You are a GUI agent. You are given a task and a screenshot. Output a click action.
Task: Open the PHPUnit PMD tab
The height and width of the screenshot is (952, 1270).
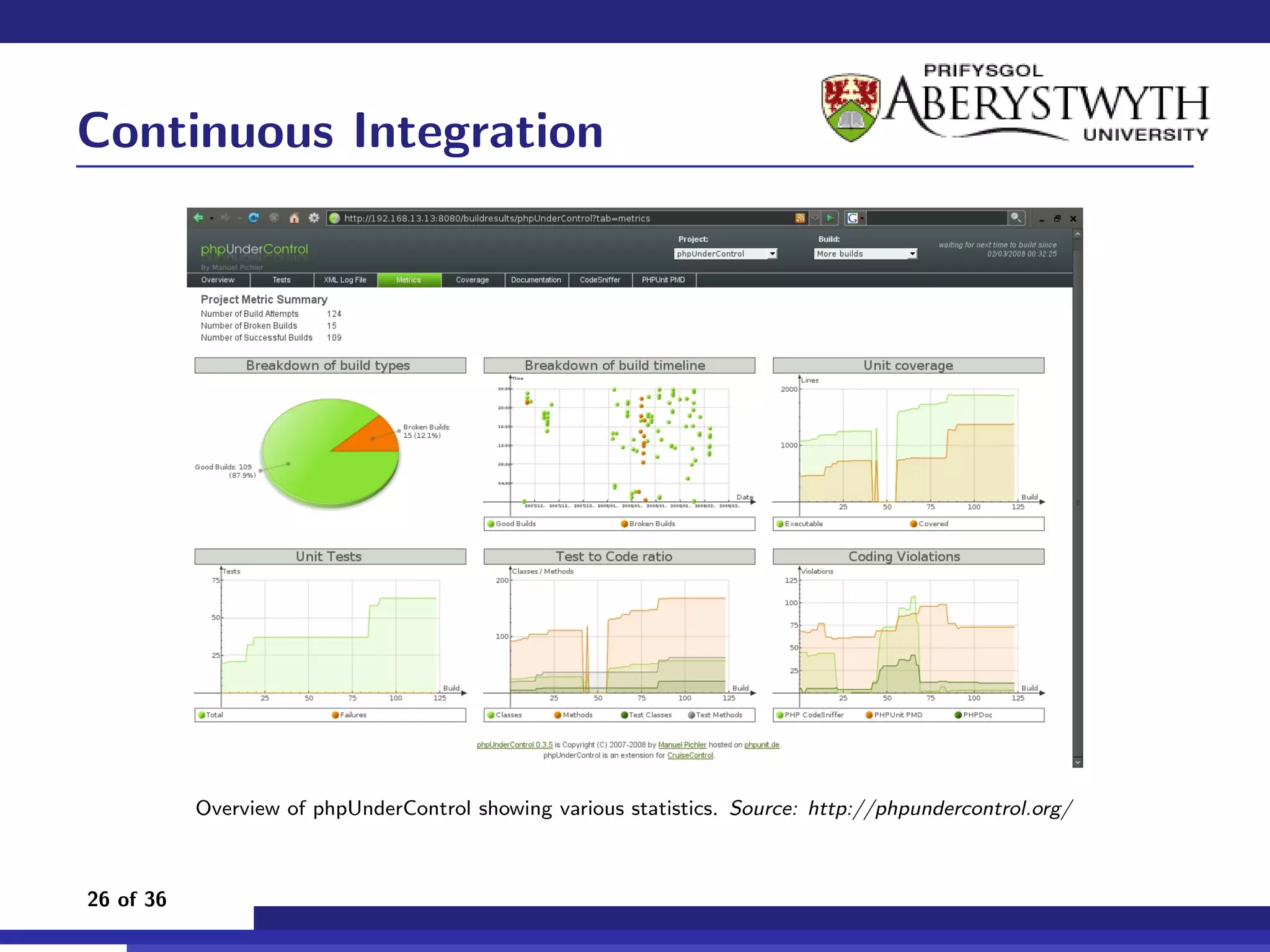(x=664, y=280)
